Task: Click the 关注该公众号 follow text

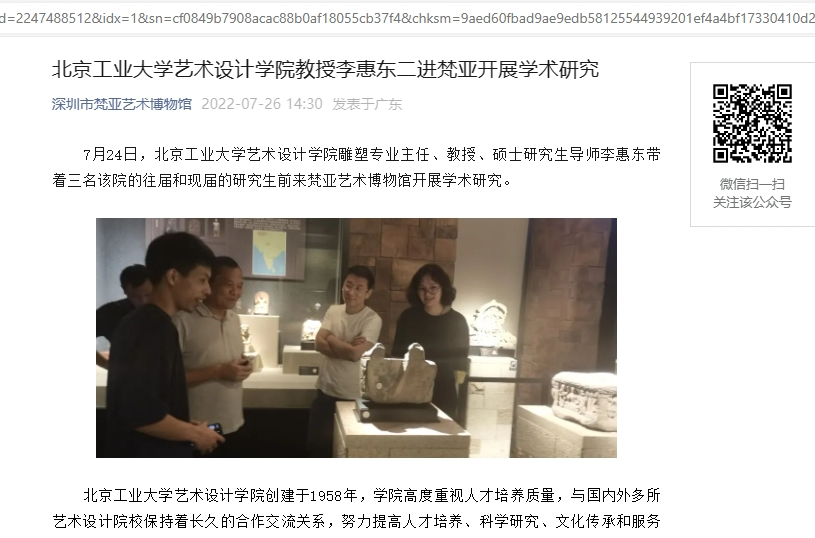Action: tap(752, 202)
